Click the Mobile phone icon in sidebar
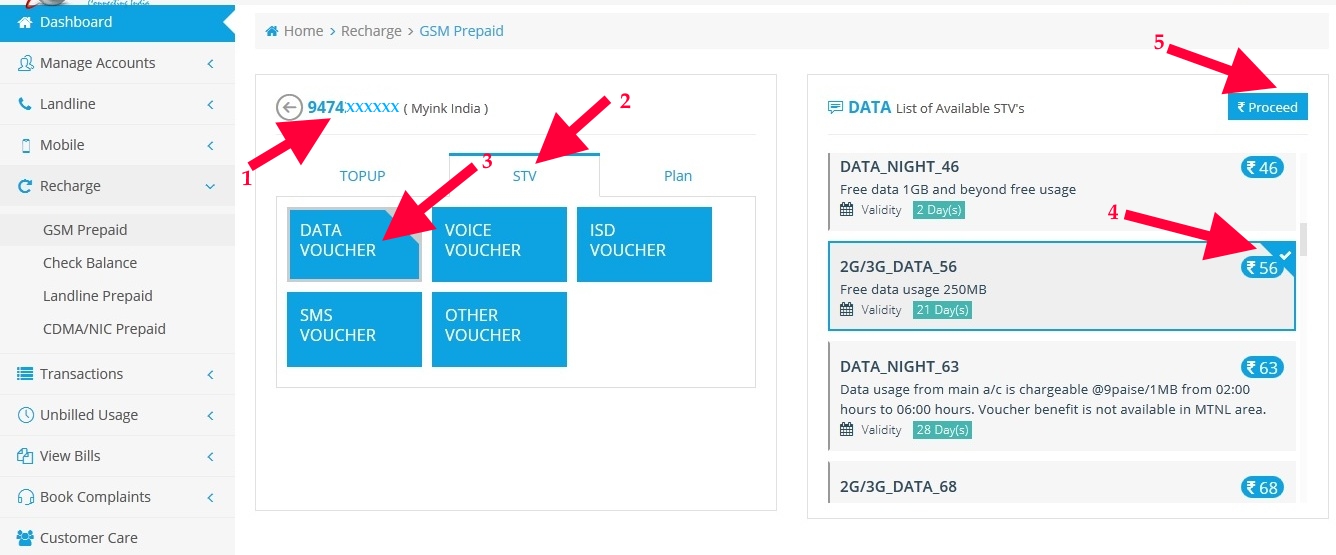1336x555 pixels. click(x=26, y=145)
